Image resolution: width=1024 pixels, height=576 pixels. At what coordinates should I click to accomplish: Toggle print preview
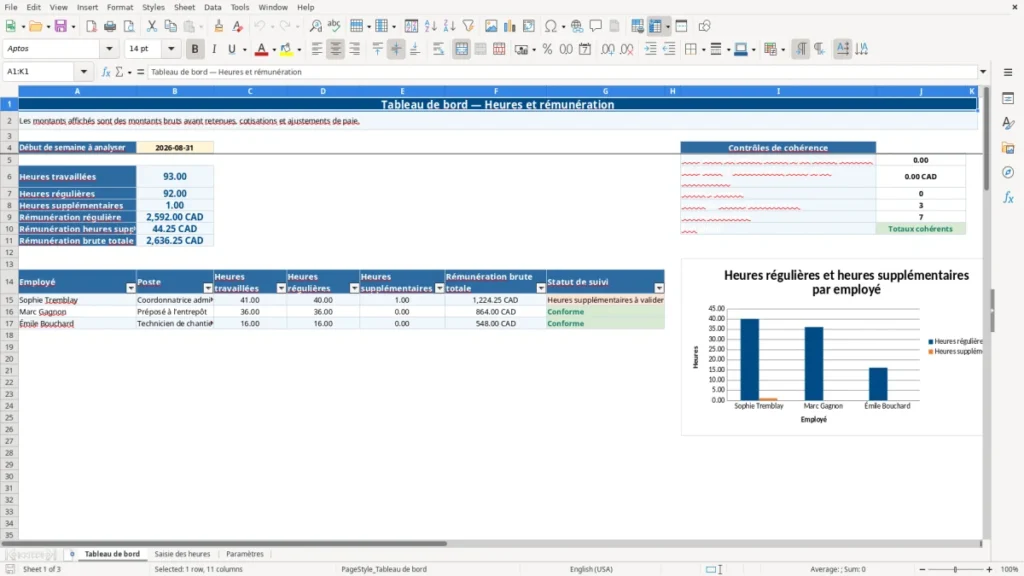coord(129,26)
